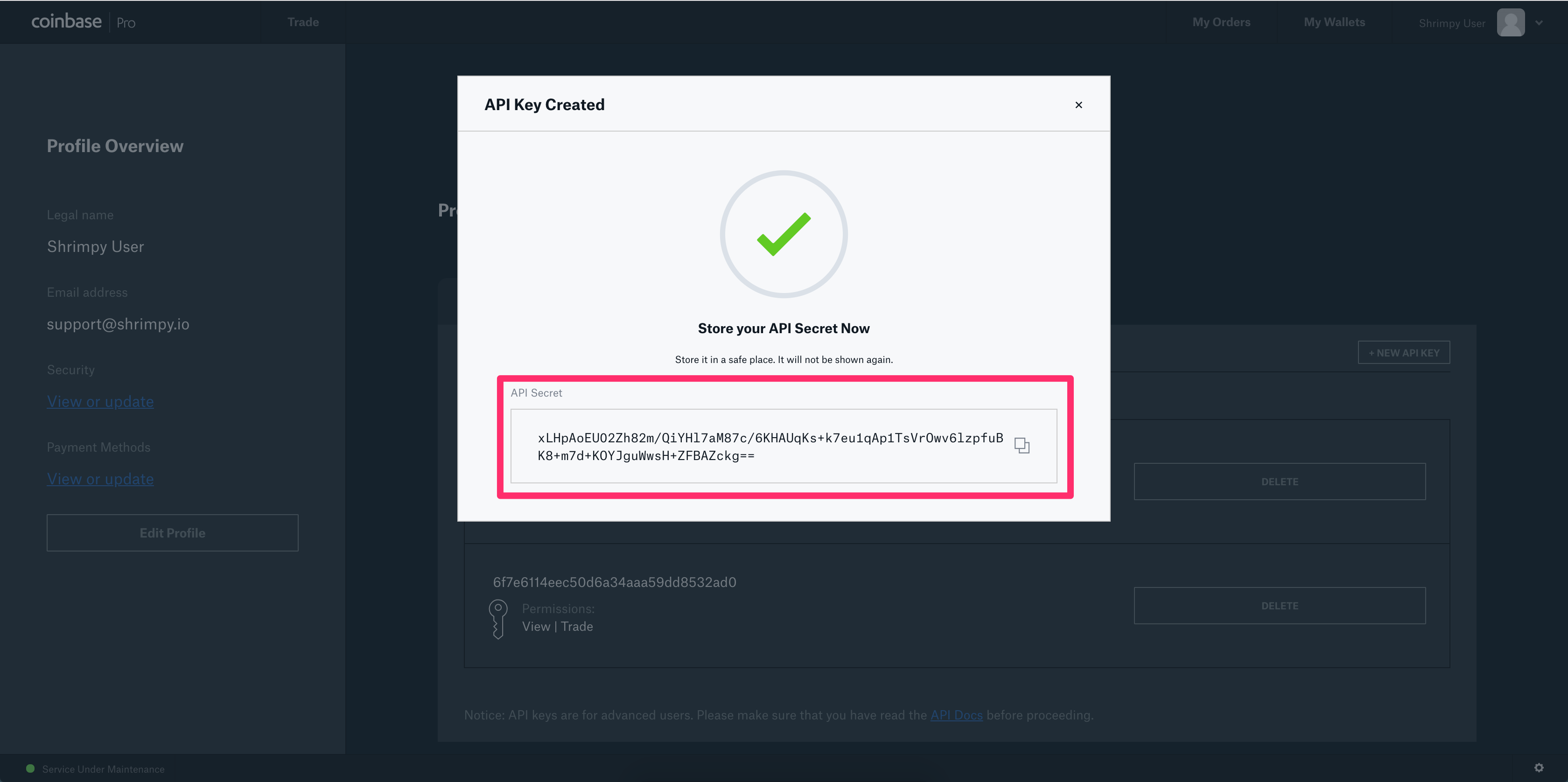Image resolution: width=1568 pixels, height=782 pixels.
Task: Click View or update Payment Methods link
Action: [x=100, y=478]
